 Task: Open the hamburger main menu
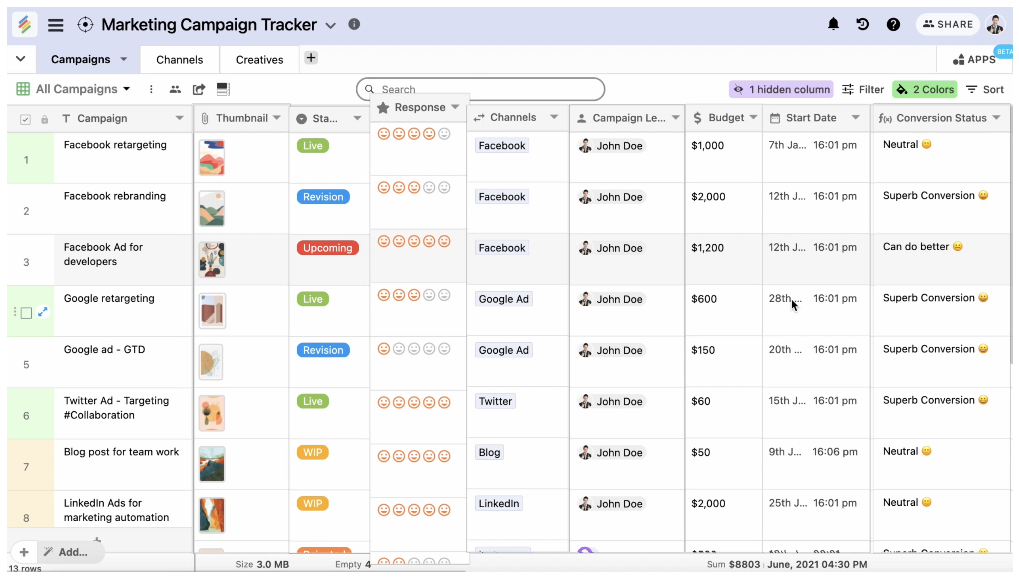pos(56,25)
